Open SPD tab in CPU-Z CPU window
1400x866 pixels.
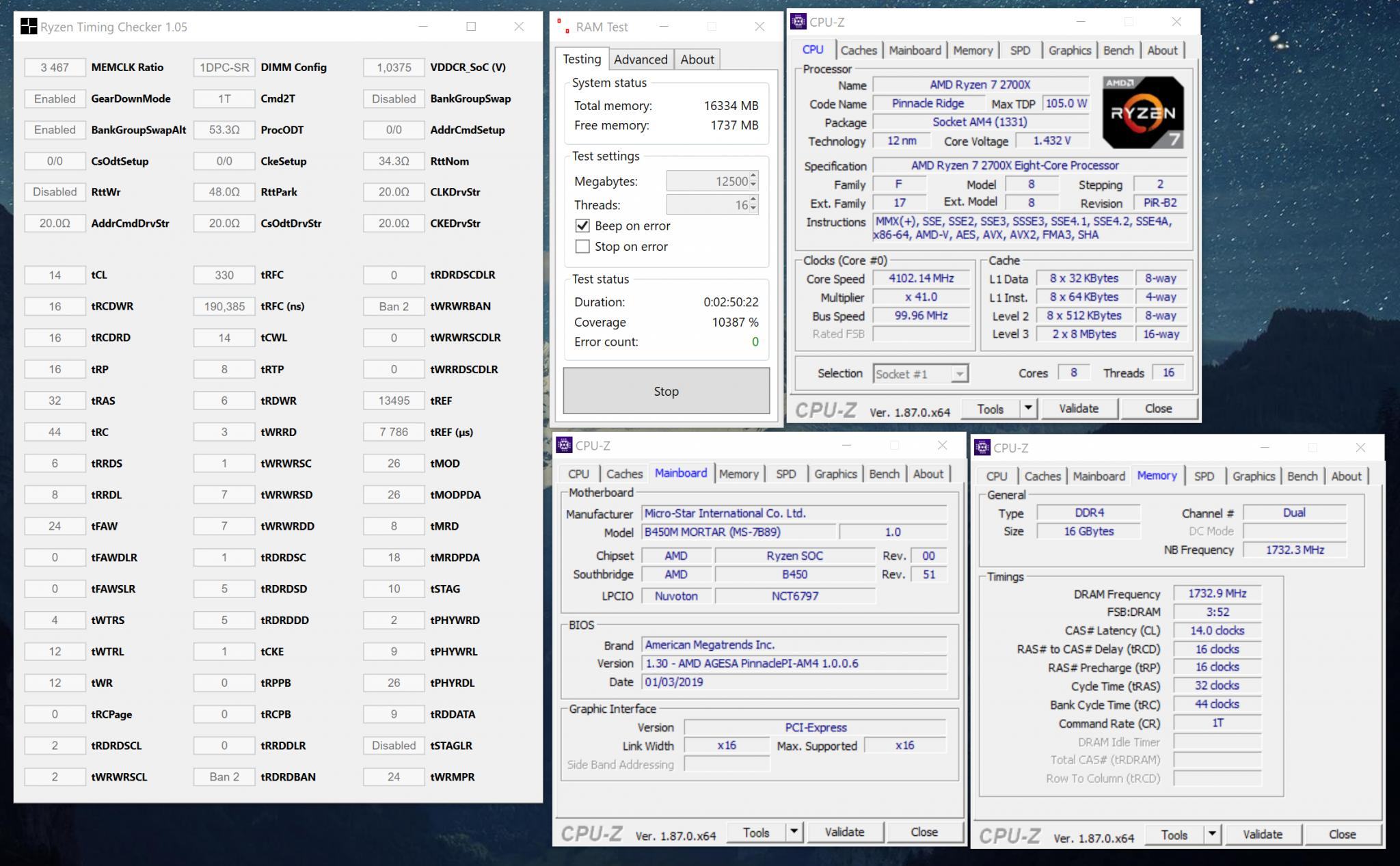(1020, 50)
